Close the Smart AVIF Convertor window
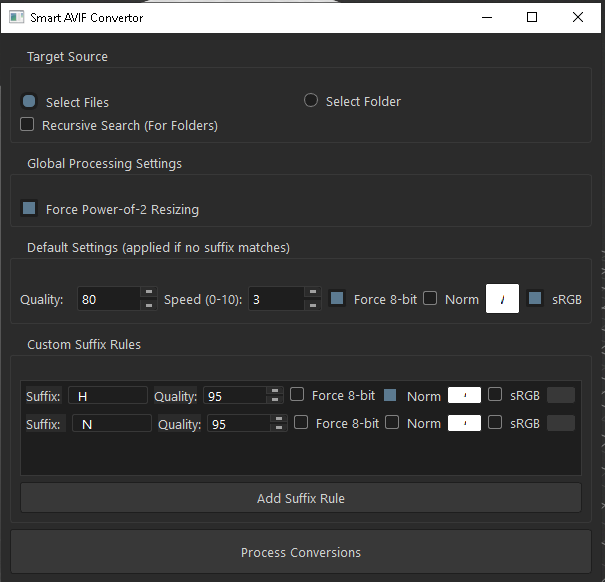Screen dimensions: 605x582 578,17
